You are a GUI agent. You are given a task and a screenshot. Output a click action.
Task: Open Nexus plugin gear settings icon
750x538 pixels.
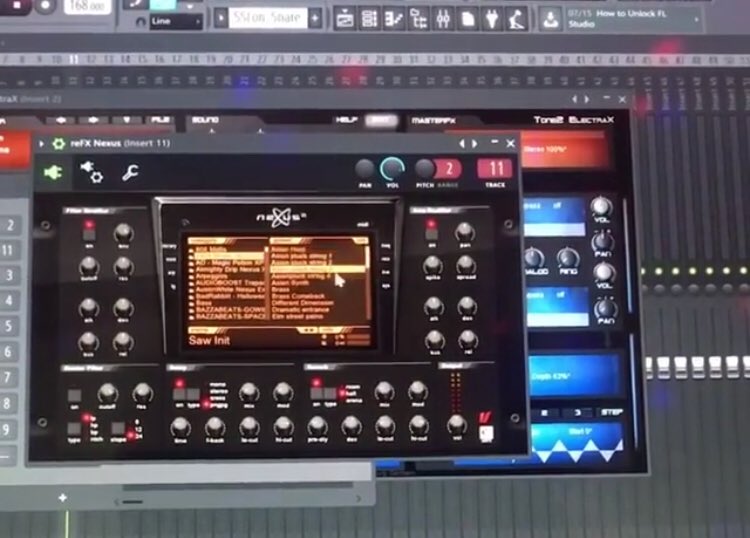[x=58, y=143]
